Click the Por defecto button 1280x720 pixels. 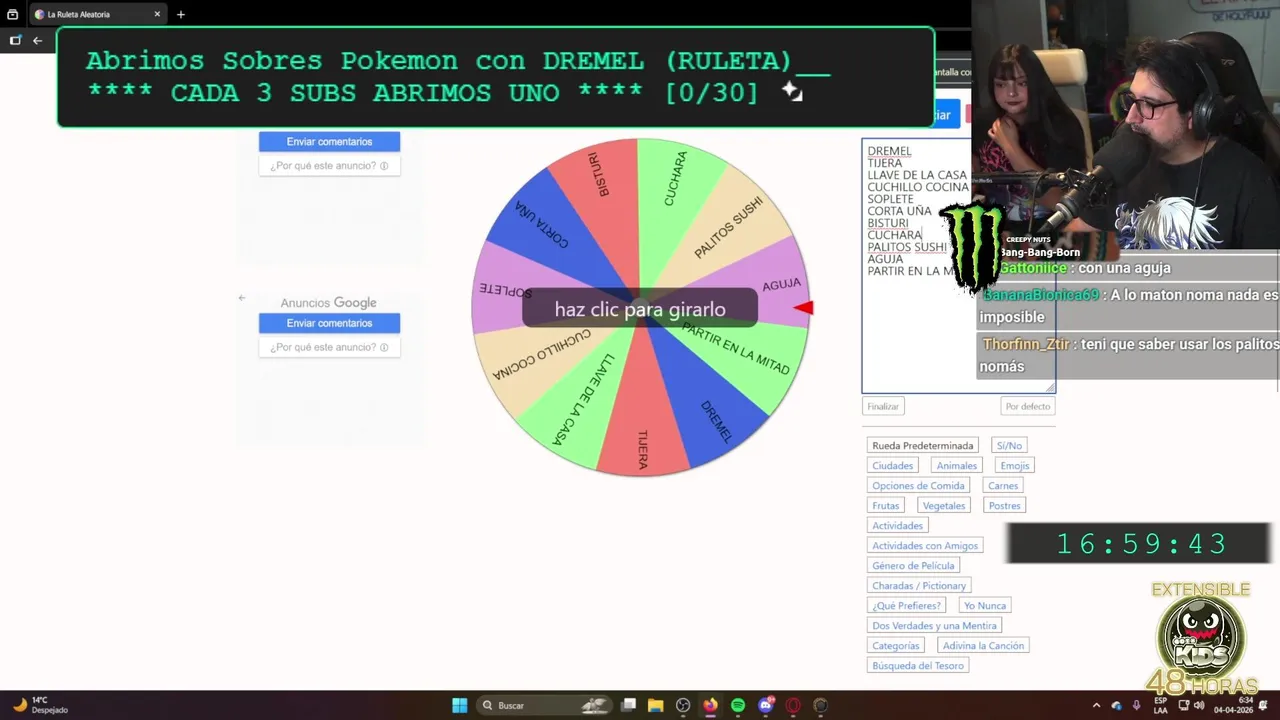[x=1028, y=406]
